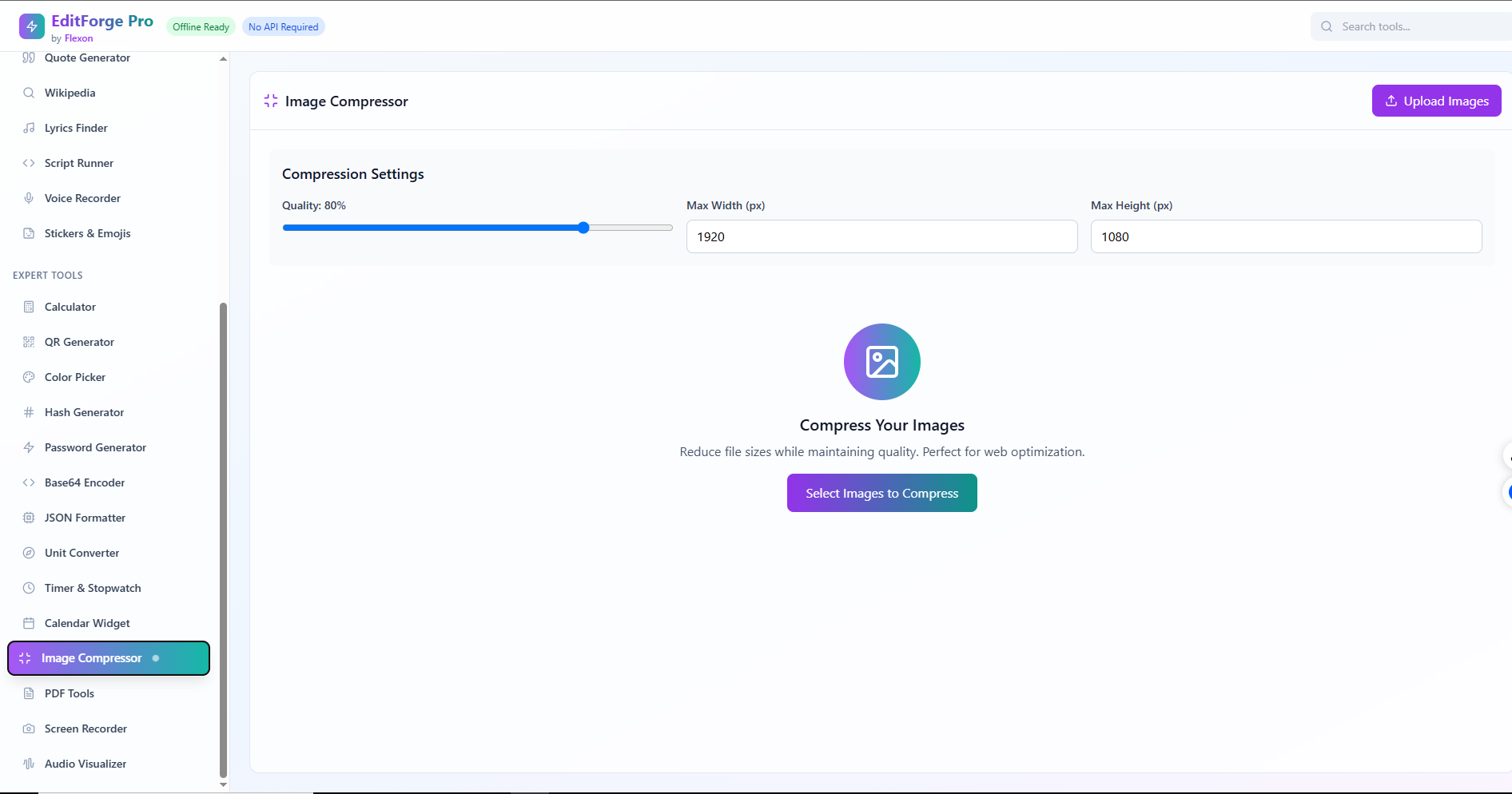Click the sidebar scroll-down arrow

223,784
